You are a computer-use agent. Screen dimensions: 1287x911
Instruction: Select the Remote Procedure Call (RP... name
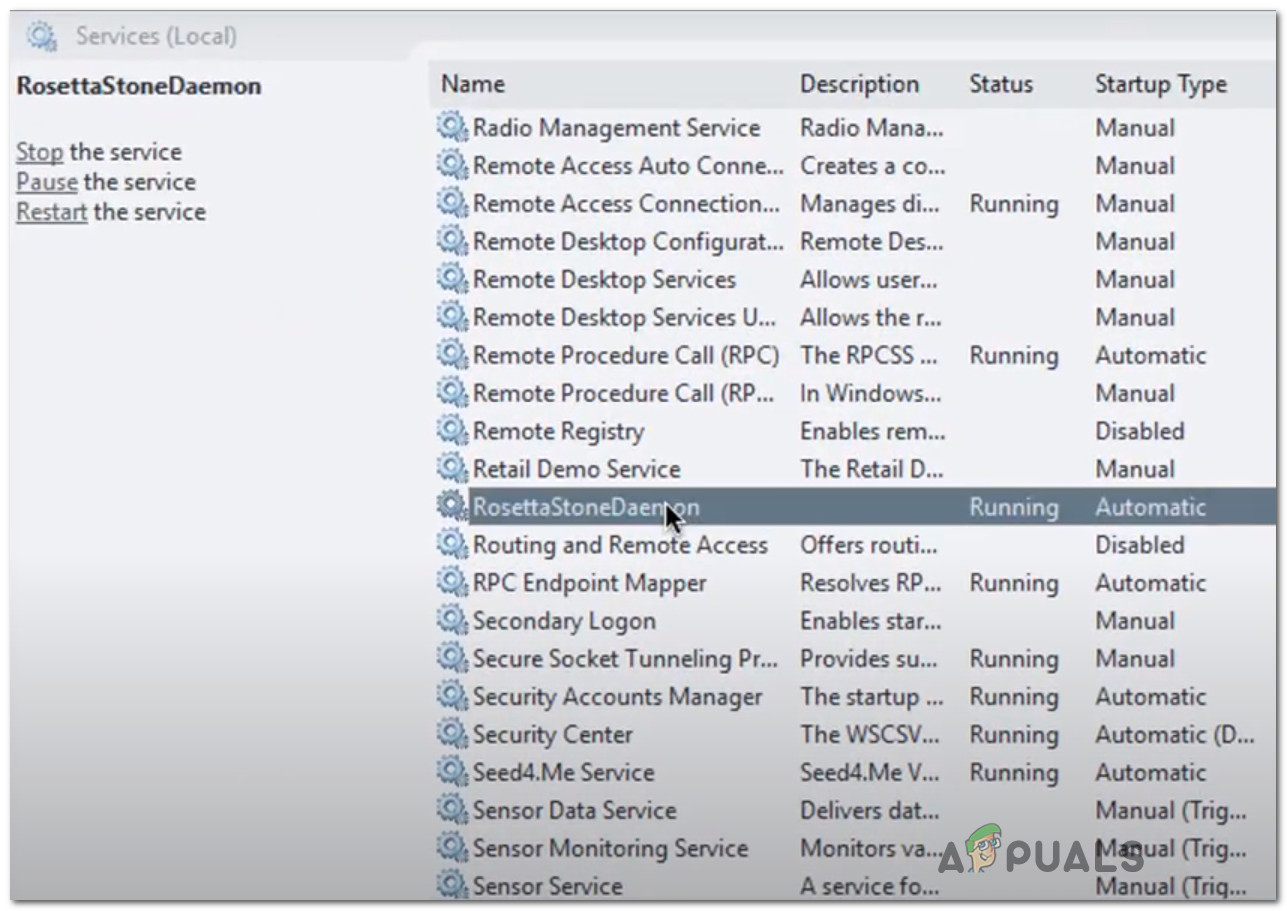tap(624, 394)
